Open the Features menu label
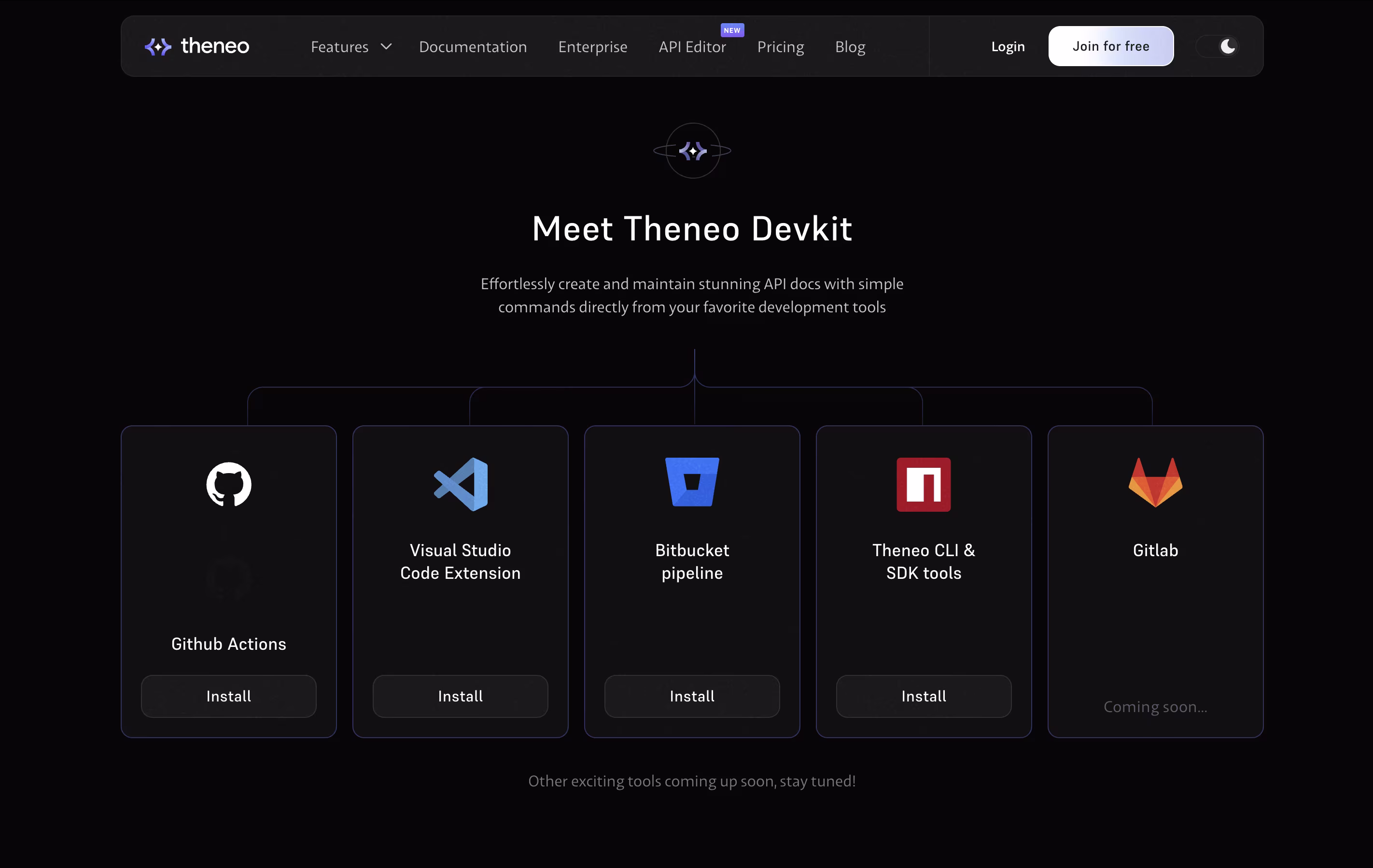This screenshot has width=1373, height=868. [340, 47]
